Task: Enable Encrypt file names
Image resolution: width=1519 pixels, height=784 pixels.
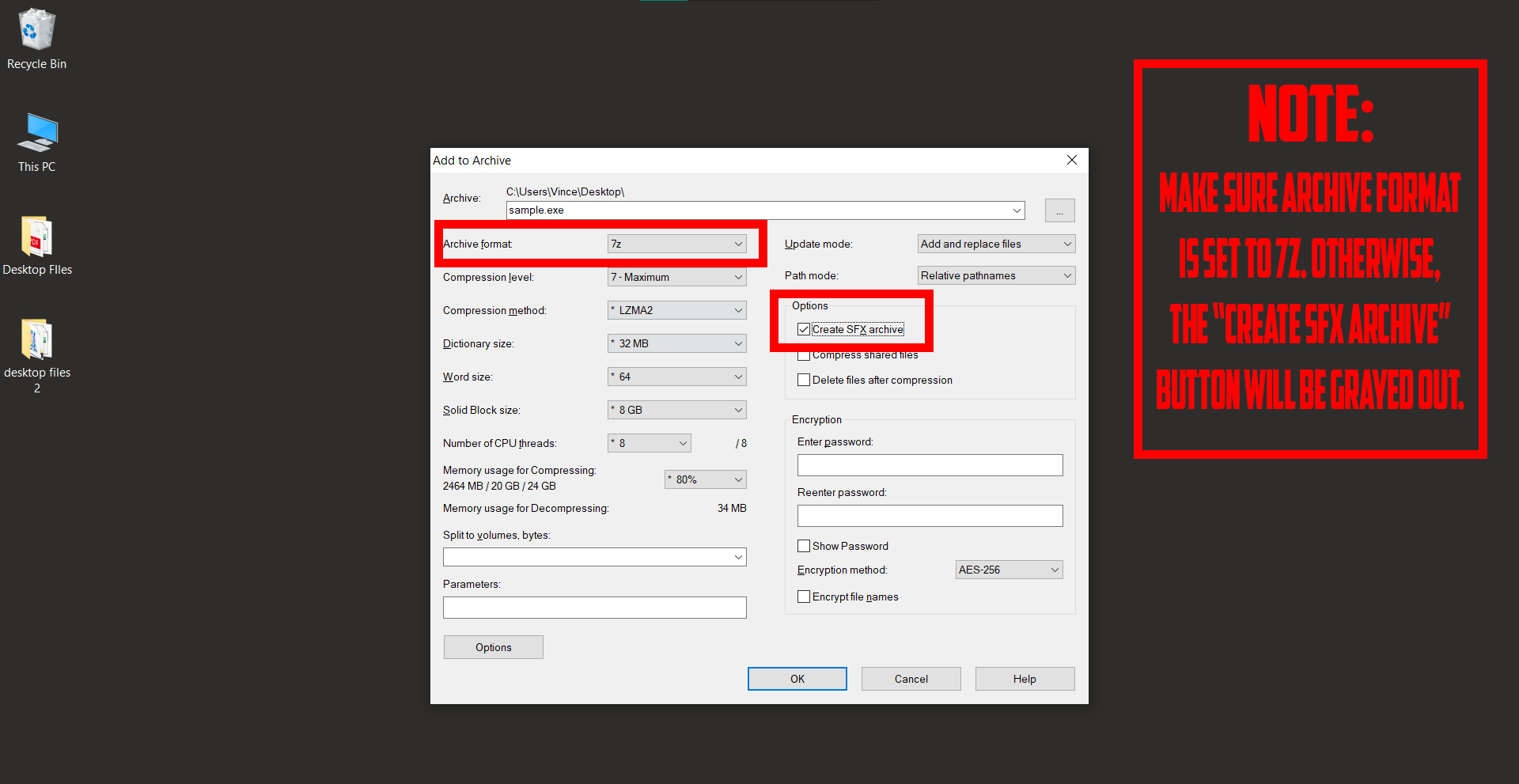Action: tap(804, 596)
